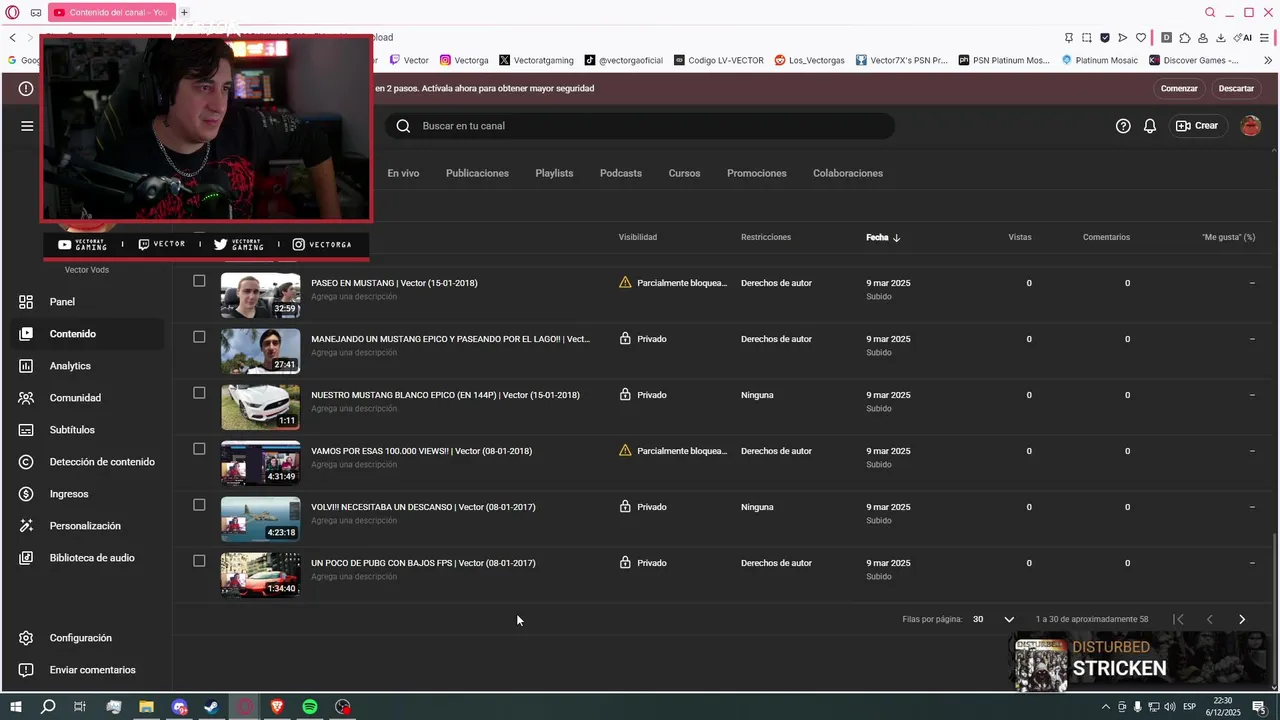
Task: Open thumbnail of VAMOS POR ESAS 100.000 VIEWS
Action: coord(260,463)
